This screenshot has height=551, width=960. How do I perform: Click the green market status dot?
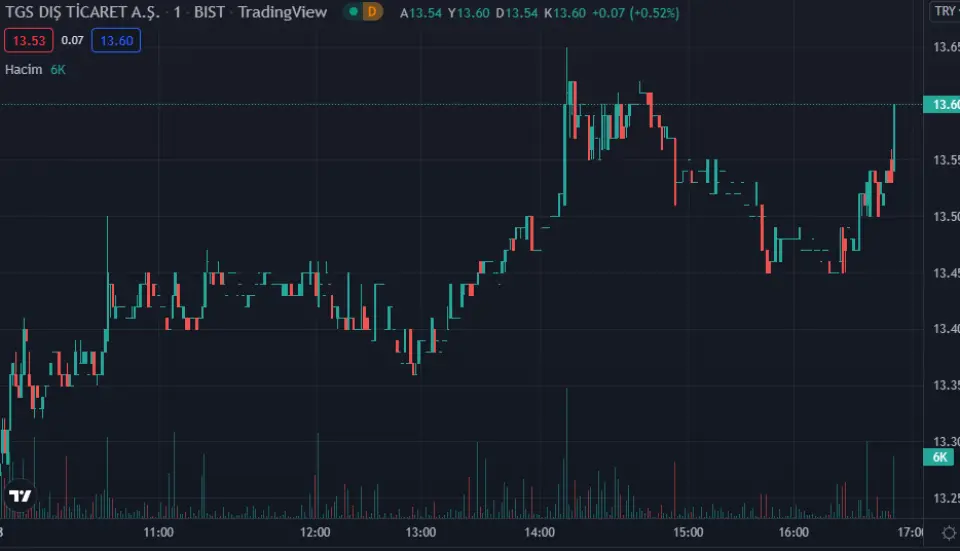[x=352, y=13]
